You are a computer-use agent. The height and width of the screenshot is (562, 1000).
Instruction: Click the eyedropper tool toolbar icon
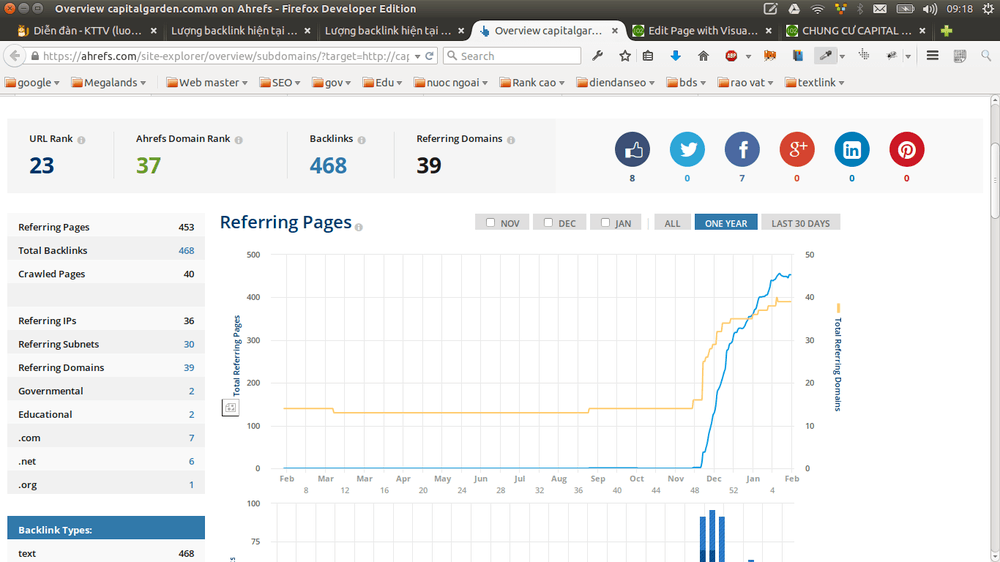[x=826, y=56]
